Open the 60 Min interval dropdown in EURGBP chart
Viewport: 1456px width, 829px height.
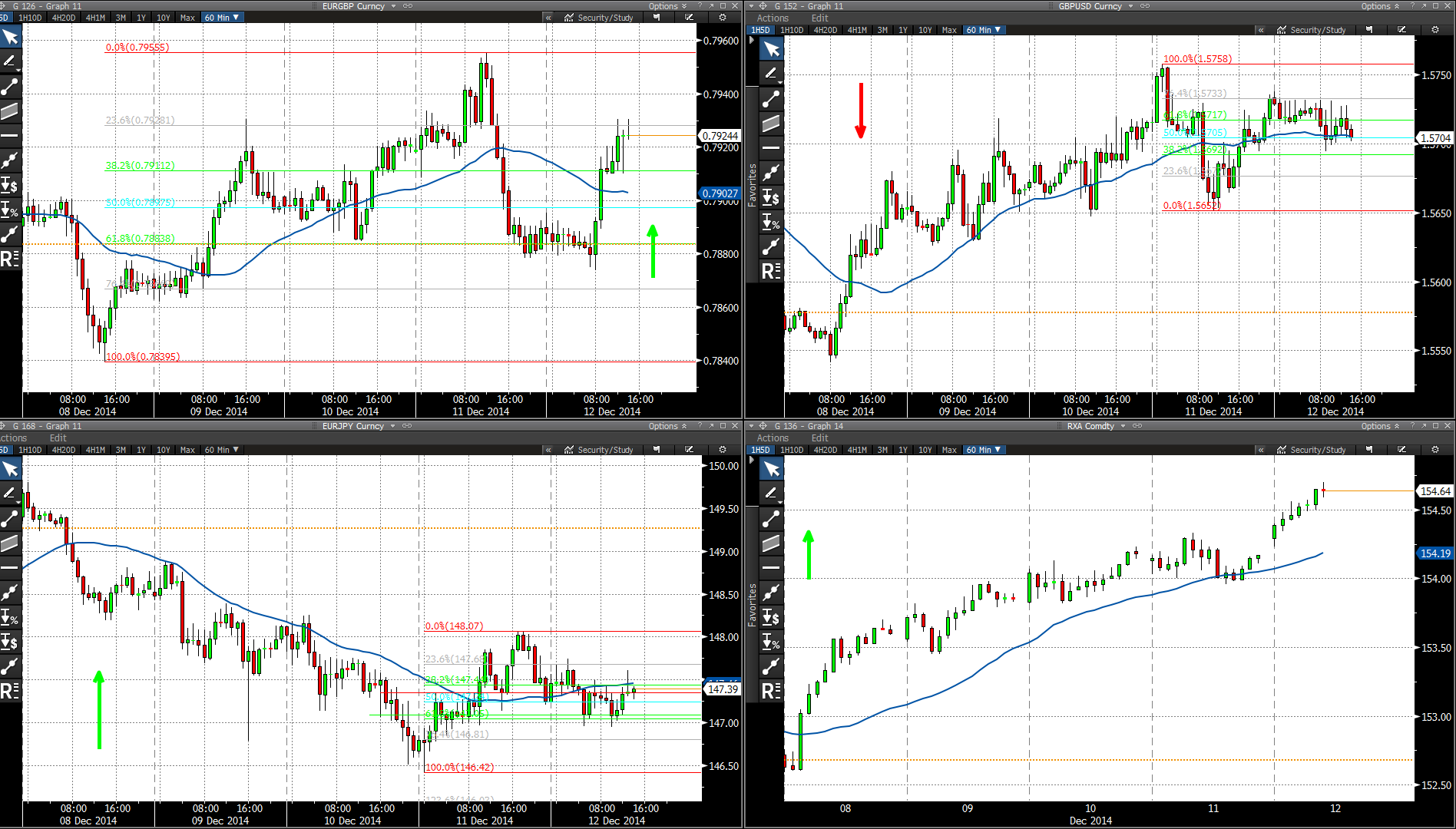[222, 18]
